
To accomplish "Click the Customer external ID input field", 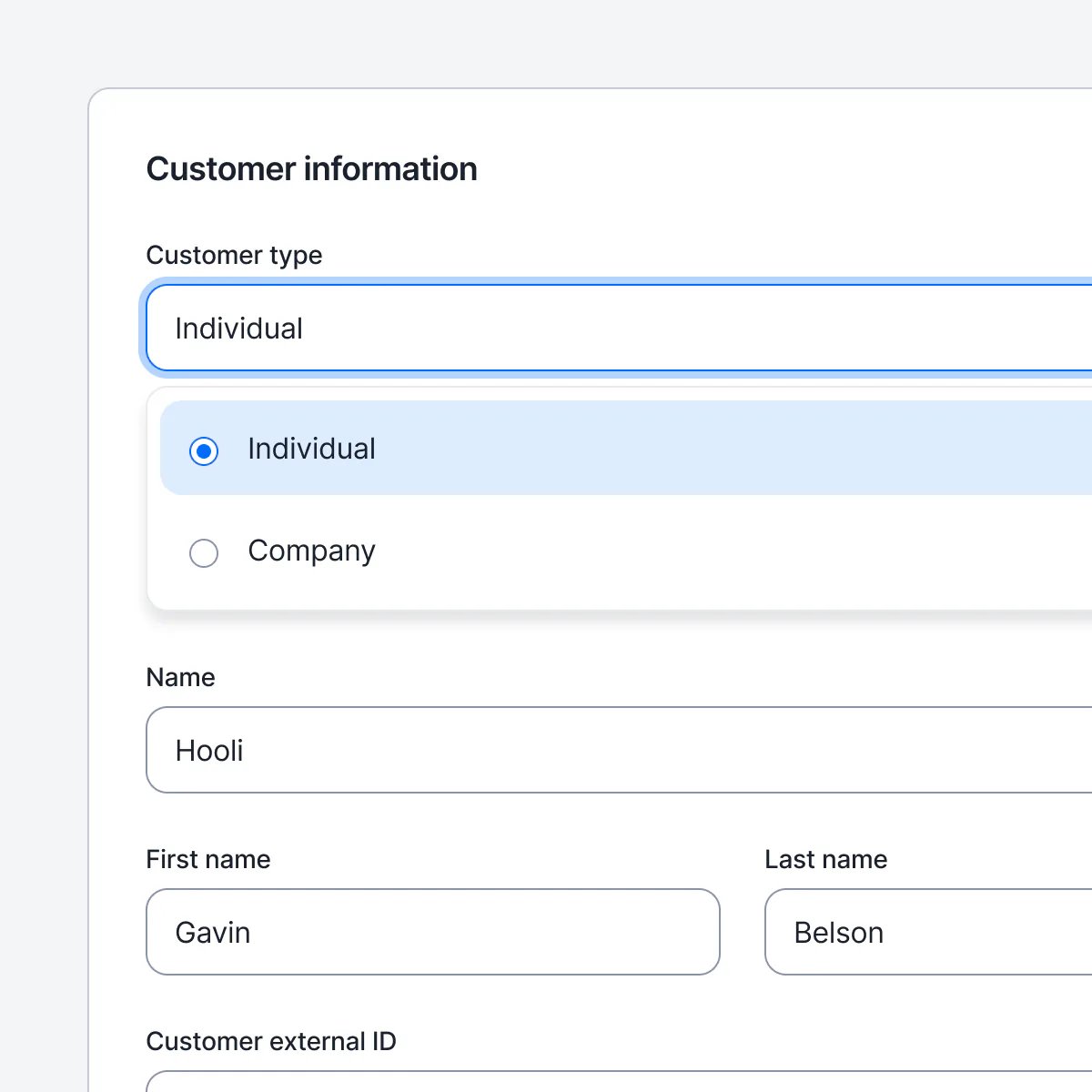I will coord(619,1082).
